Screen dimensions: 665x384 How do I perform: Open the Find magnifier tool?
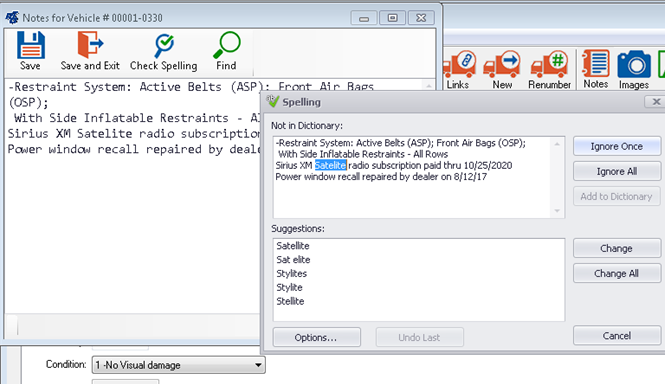pyautogui.click(x=226, y=45)
